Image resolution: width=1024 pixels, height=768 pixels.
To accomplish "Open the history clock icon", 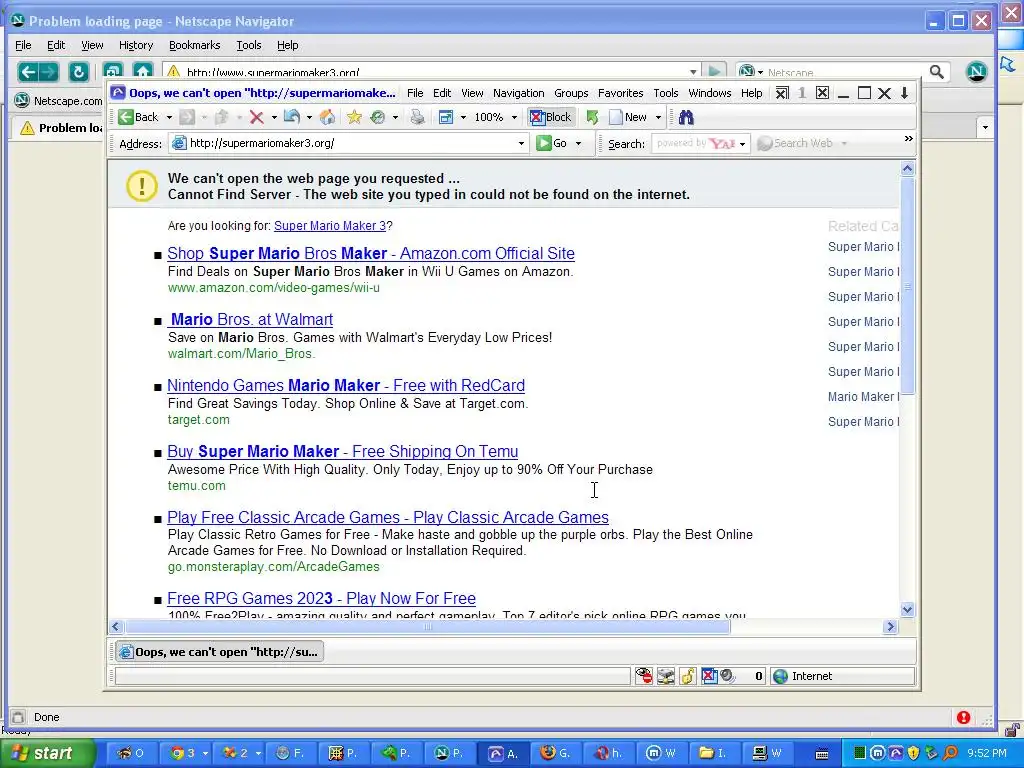I will [x=377, y=117].
